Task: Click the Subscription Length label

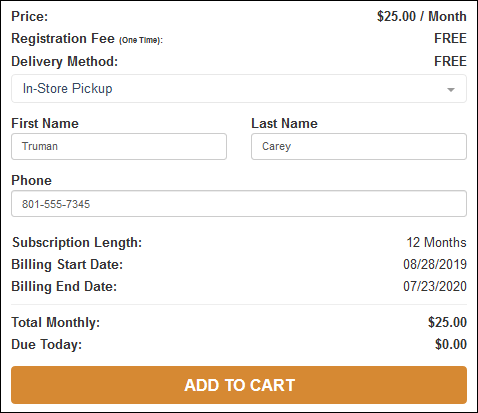Action: (77, 242)
